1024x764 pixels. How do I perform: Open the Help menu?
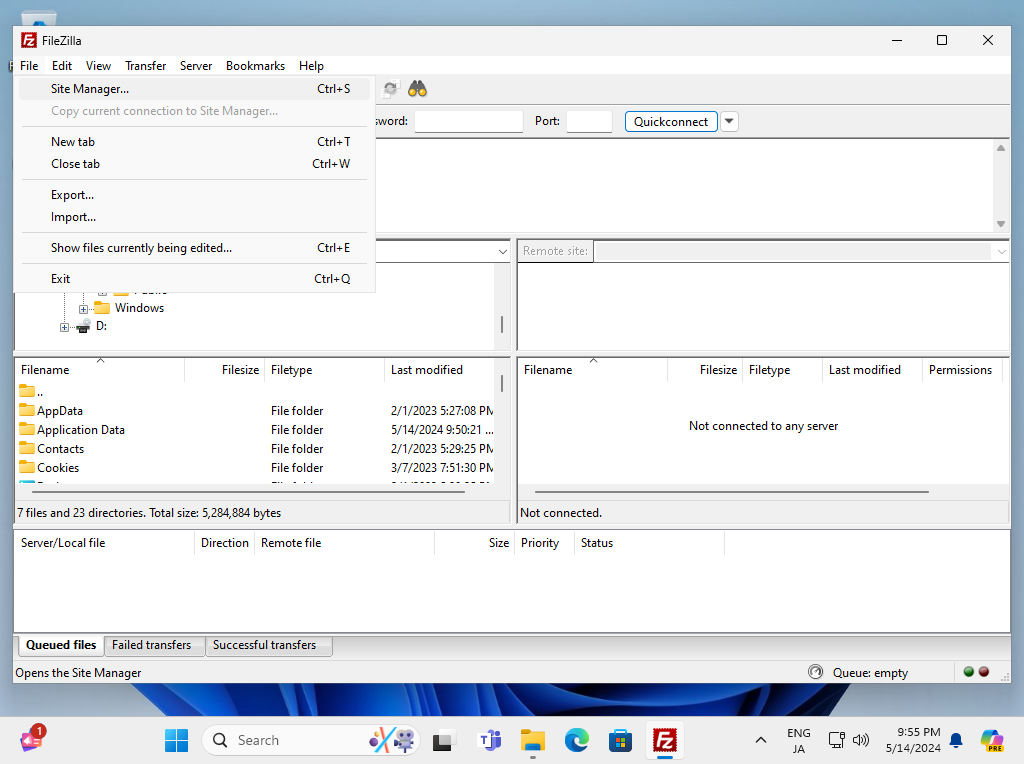[x=312, y=66]
